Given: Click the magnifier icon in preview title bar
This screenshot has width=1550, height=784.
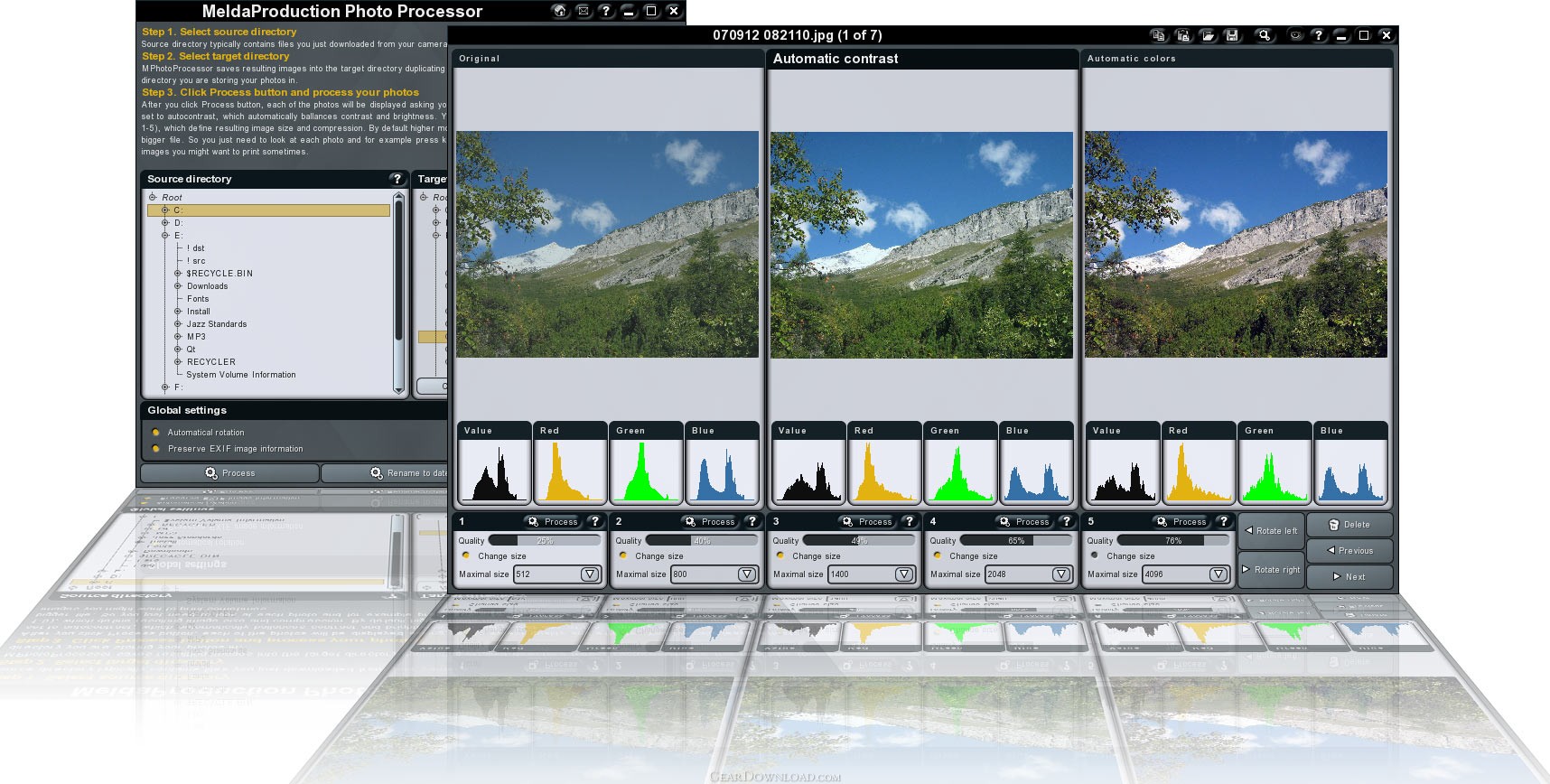Looking at the screenshot, I should click(1265, 35).
